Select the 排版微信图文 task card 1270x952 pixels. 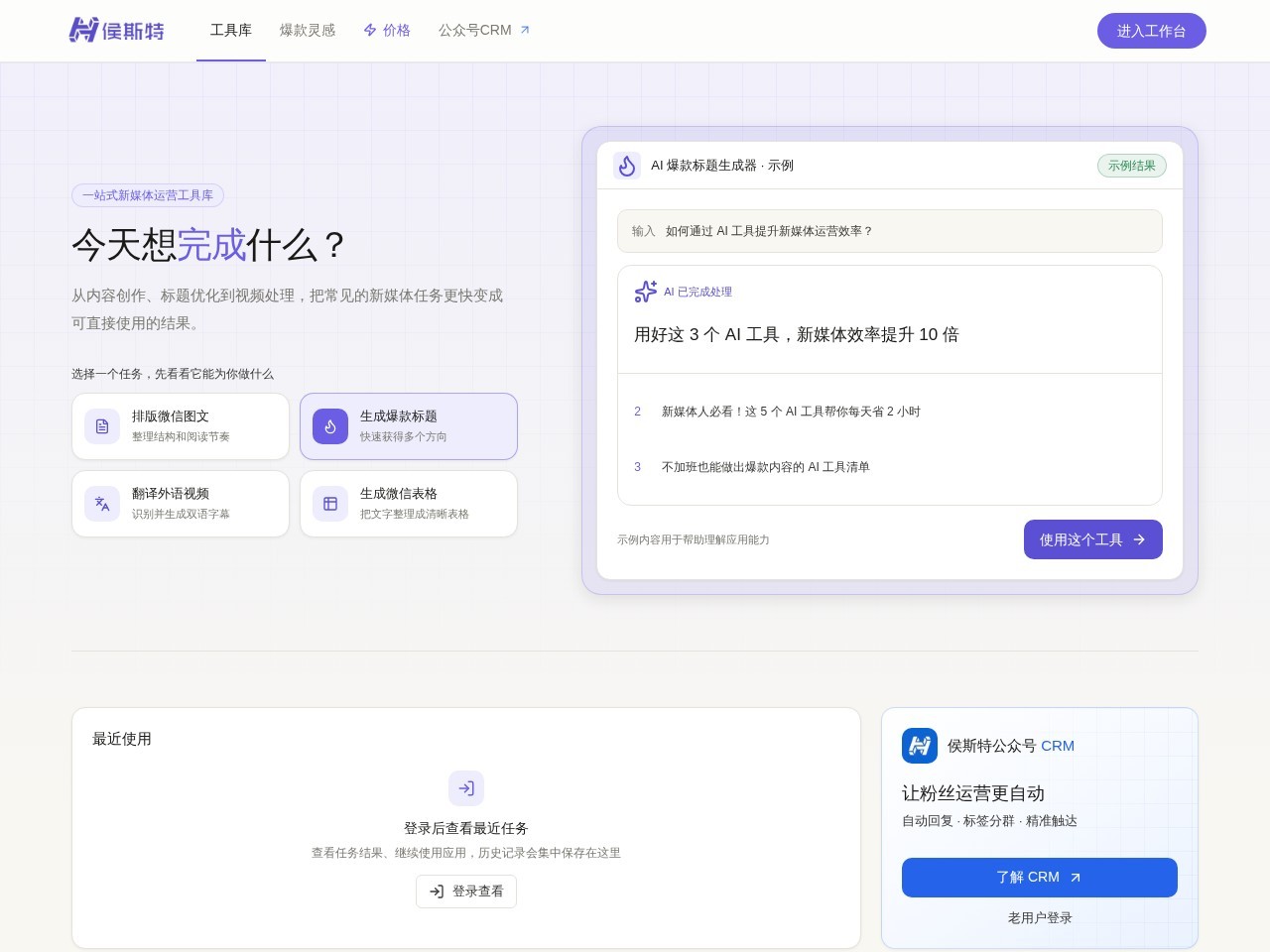[x=181, y=426]
